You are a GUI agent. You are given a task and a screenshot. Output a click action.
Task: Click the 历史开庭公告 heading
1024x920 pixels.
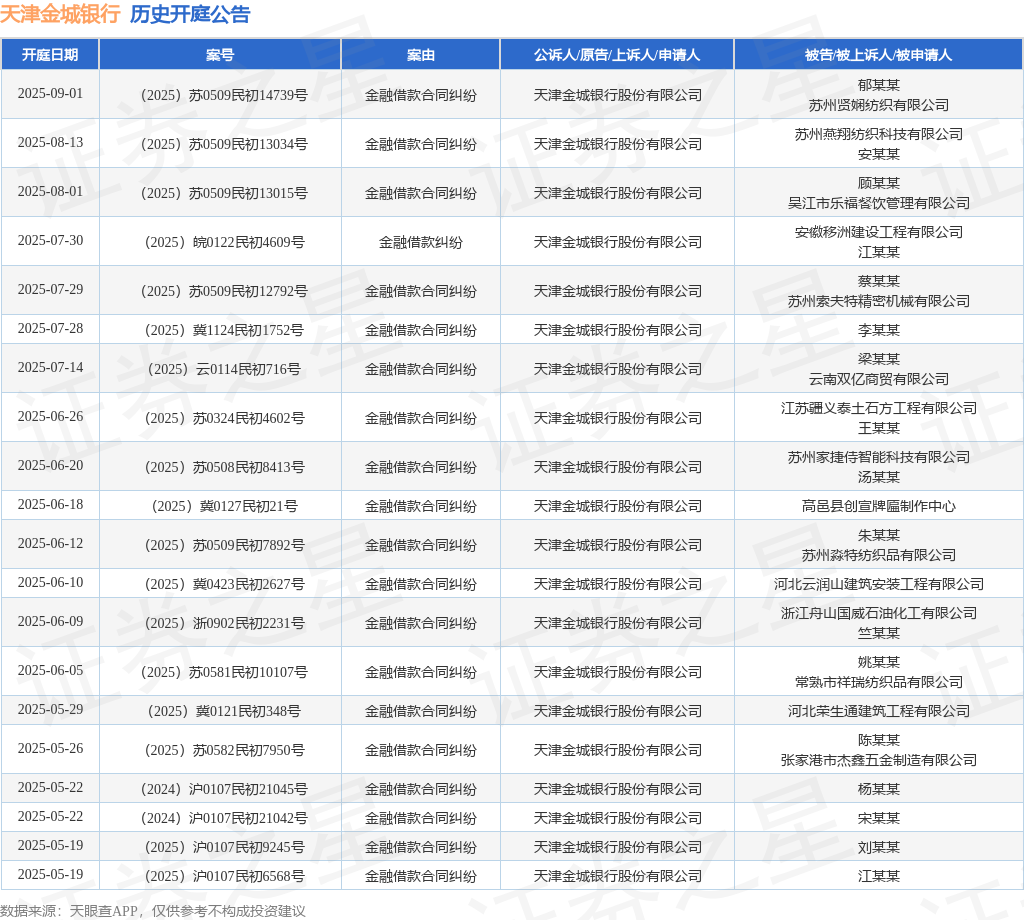pyautogui.click(x=190, y=14)
